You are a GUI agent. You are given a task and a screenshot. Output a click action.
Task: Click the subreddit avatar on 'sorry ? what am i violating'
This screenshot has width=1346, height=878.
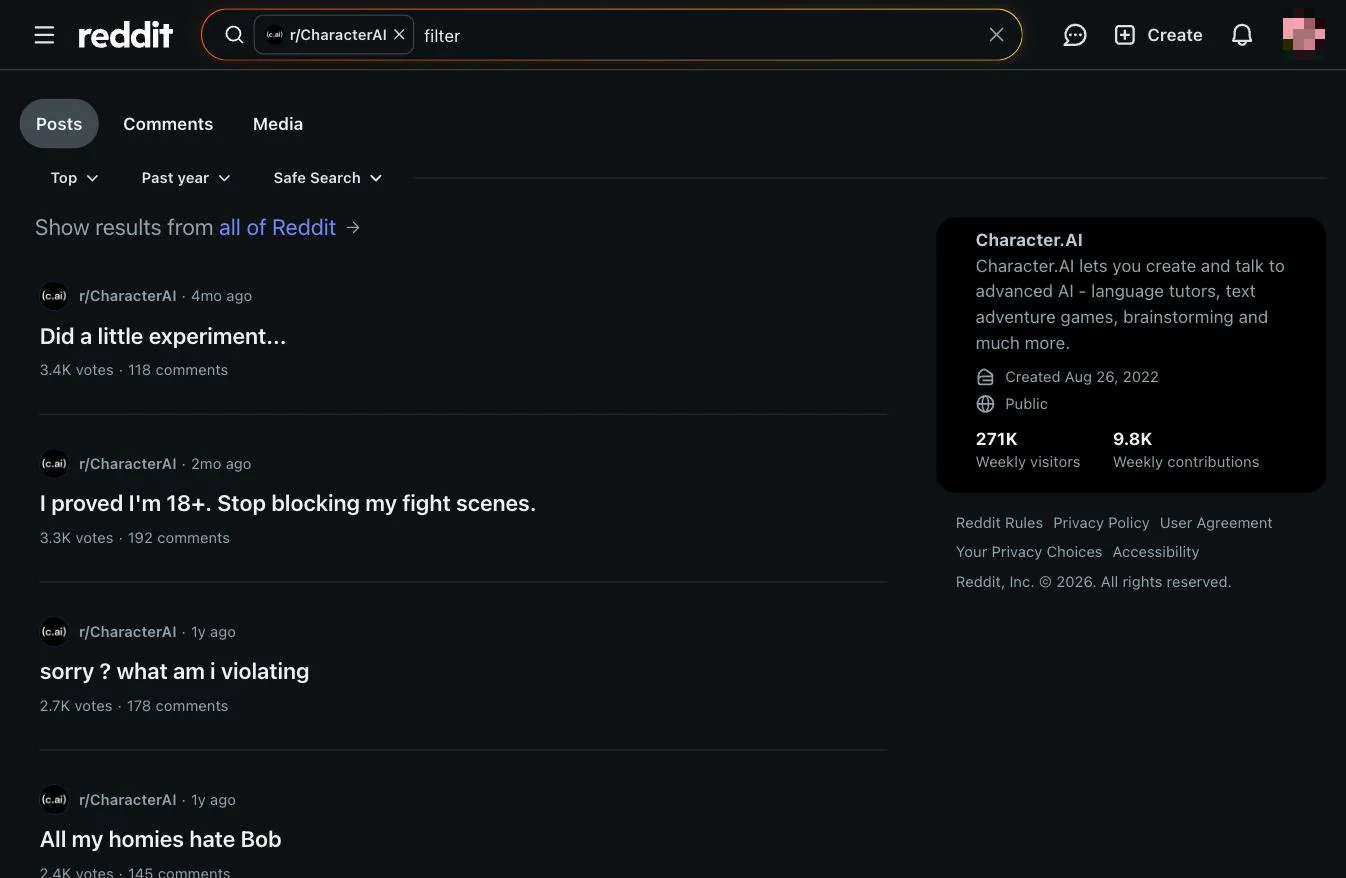tap(54, 632)
